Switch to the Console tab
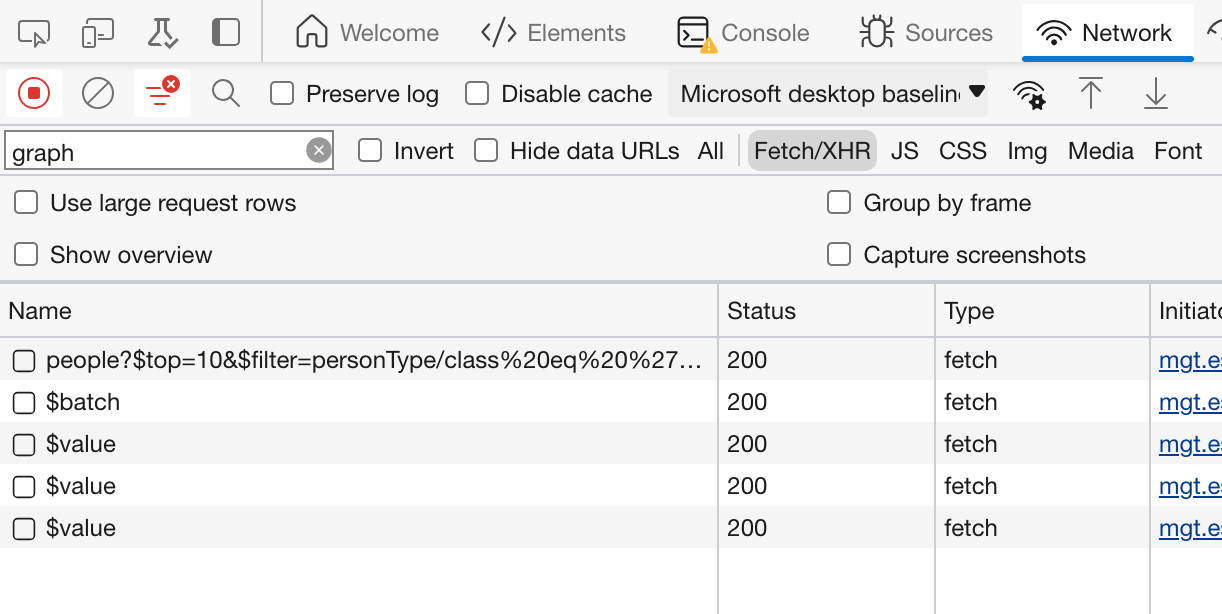 744,32
